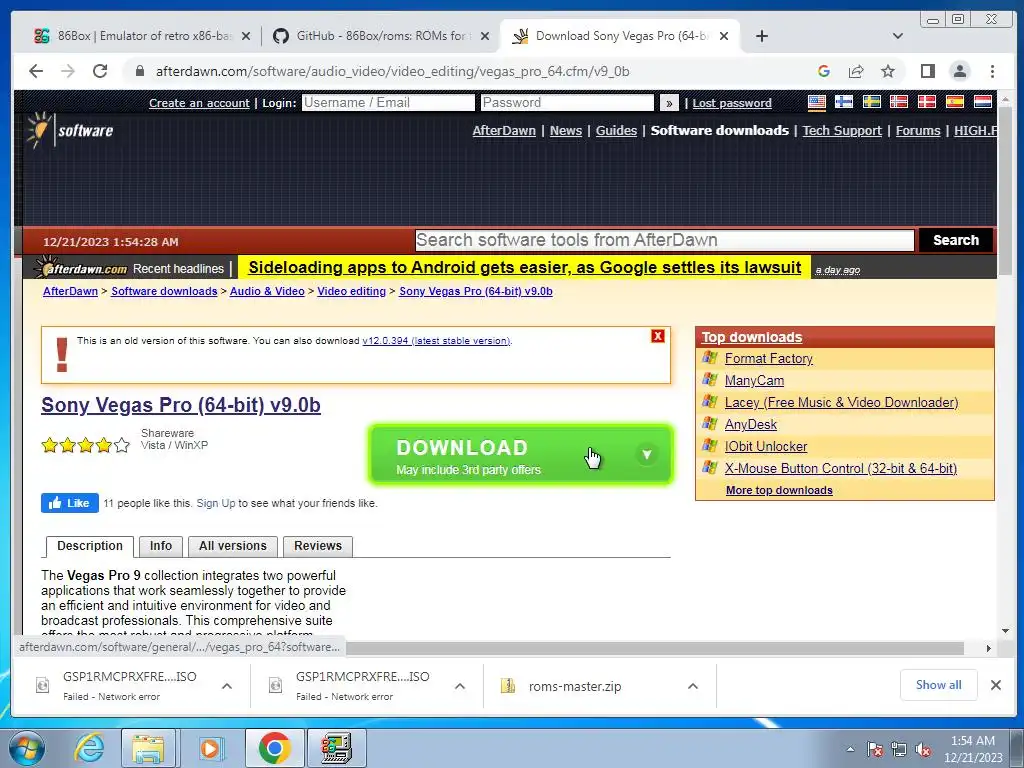Viewport: 1024px width, 768px height.
Task: Open the v12.0.394 latest stable version link
Action: point(436,341)
